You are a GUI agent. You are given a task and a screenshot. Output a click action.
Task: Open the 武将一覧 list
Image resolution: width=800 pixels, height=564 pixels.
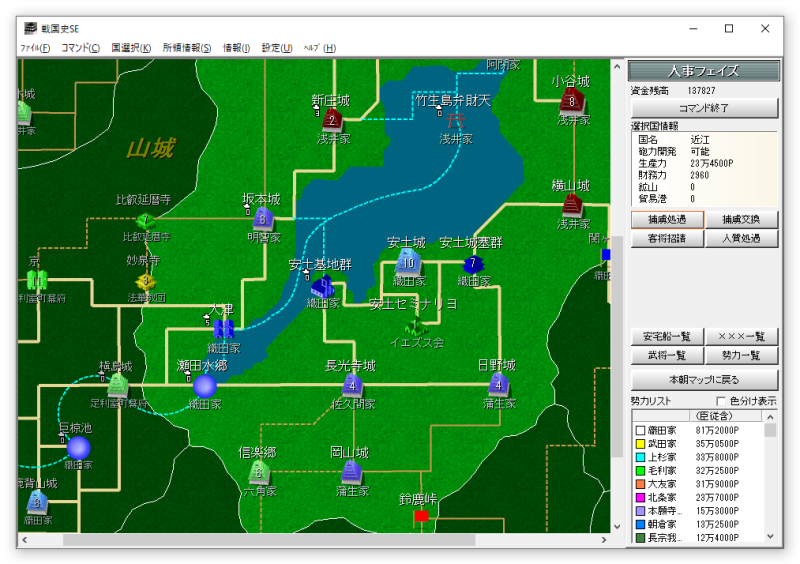click(x=667, y=355)
